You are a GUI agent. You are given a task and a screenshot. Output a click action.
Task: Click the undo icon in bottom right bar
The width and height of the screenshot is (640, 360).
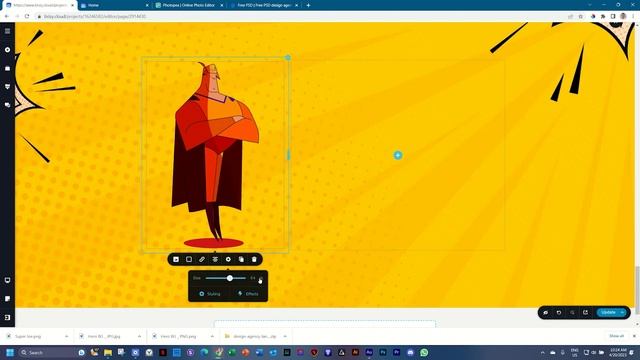(x=559, y=313)
